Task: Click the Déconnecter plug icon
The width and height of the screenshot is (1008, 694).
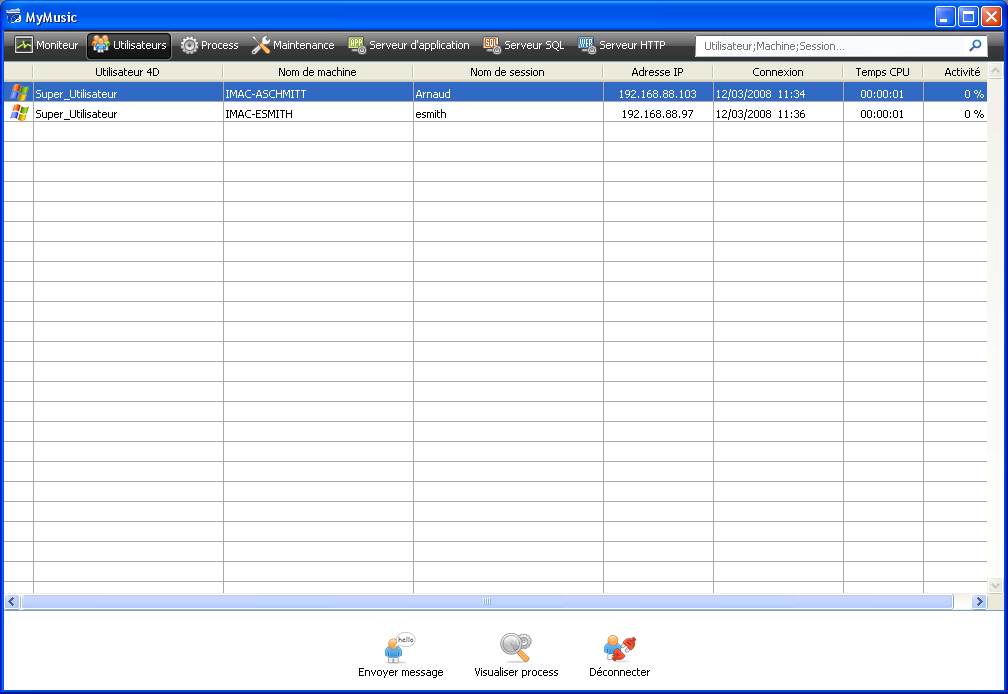Action: (619, 647)
